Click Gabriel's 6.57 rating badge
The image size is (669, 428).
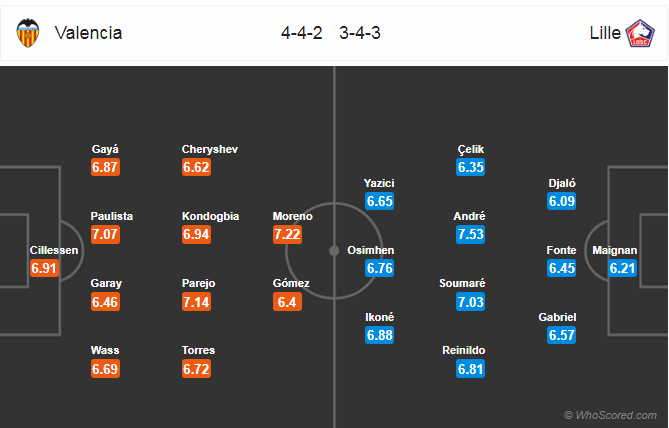[561, 335]
